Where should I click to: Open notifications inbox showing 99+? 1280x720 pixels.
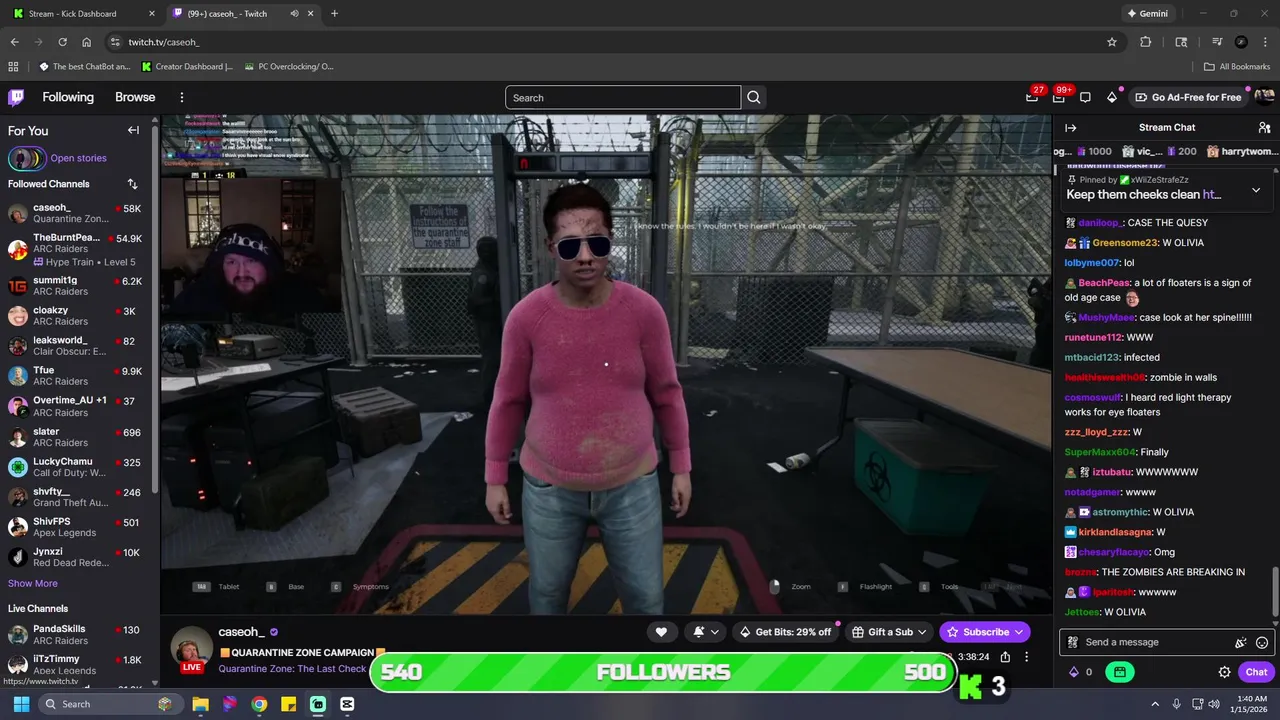pos(1059,97)
